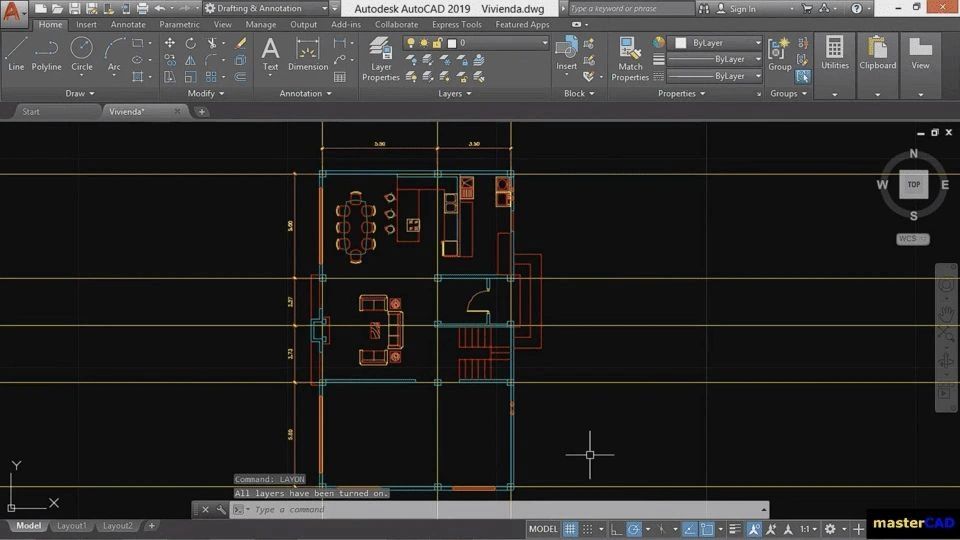Screen dimensions: 960x540
Task: Pick the Arc tool
Action: [114, 54]
